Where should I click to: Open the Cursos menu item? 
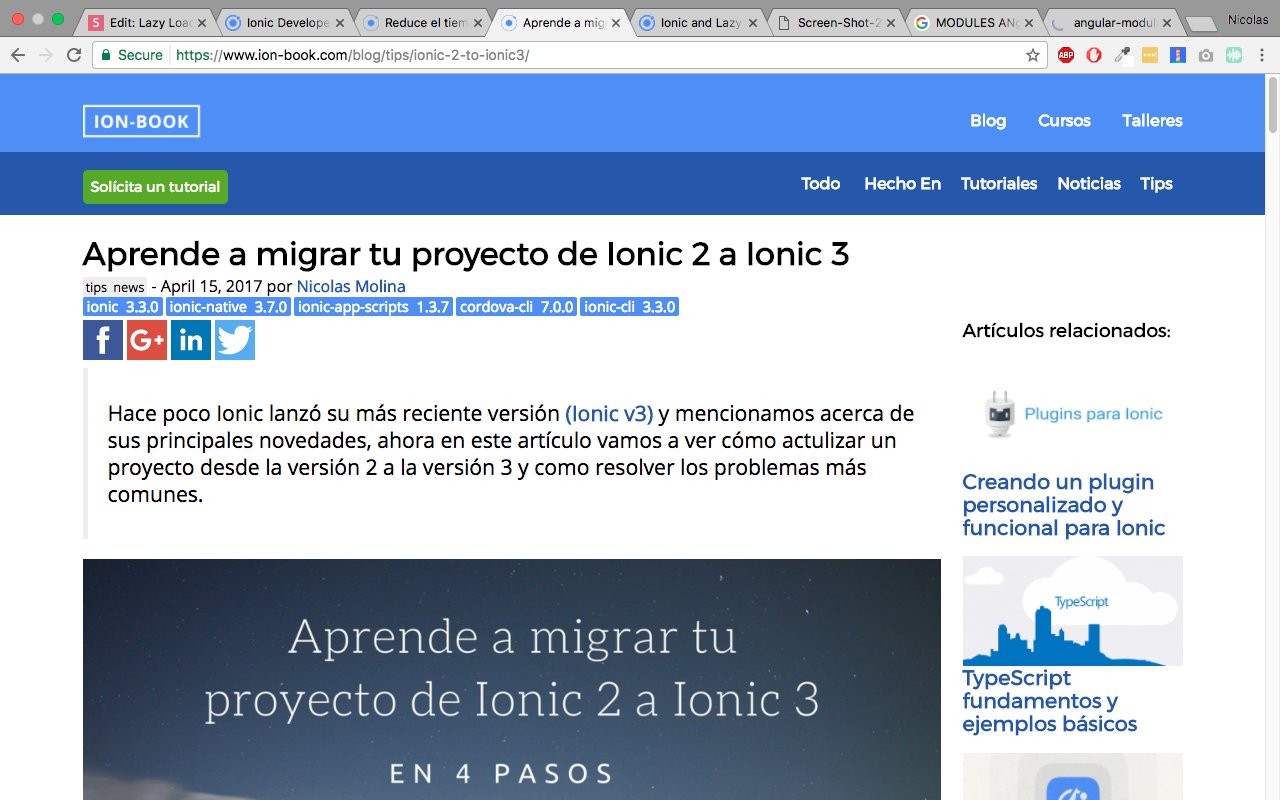(x=1064, y=121)
